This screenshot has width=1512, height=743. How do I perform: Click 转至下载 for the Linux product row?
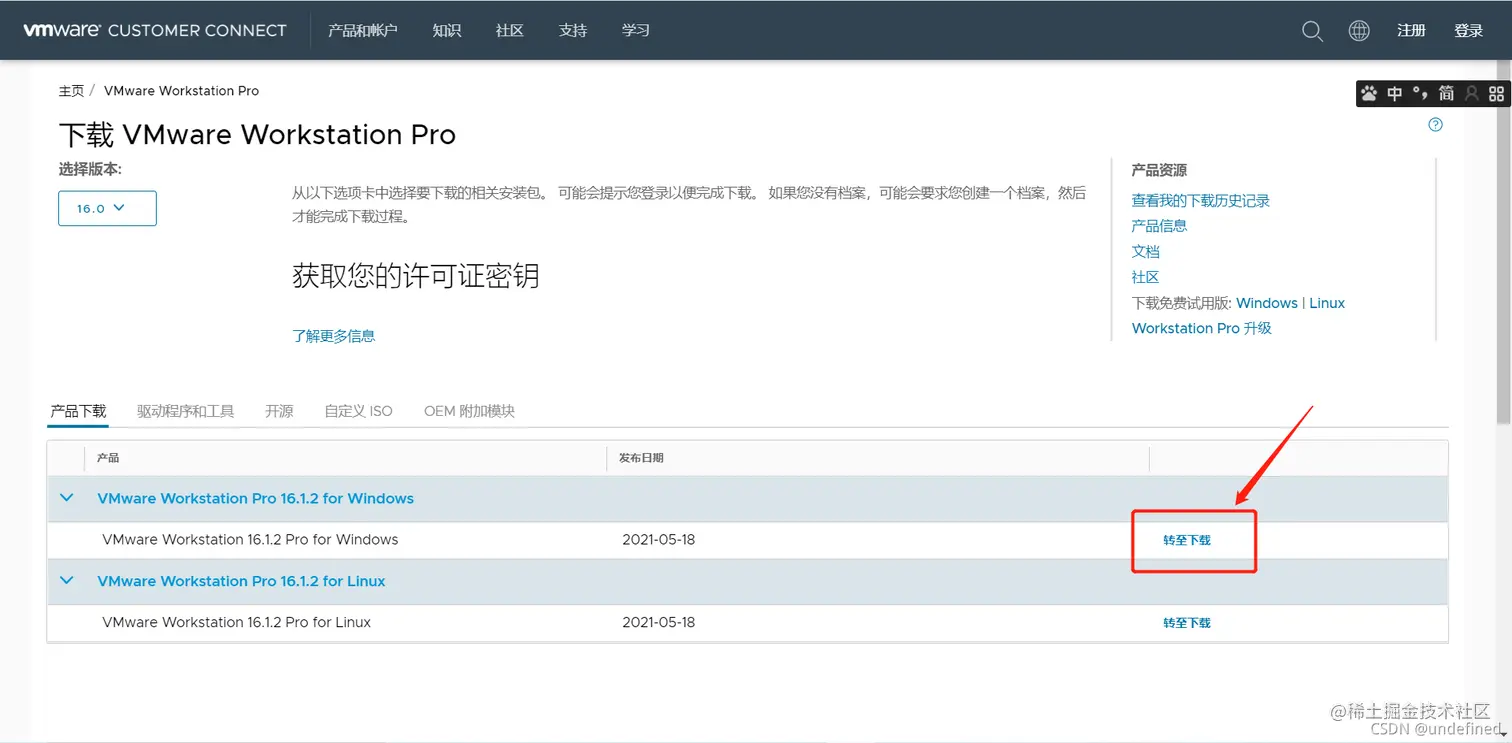1187,623
